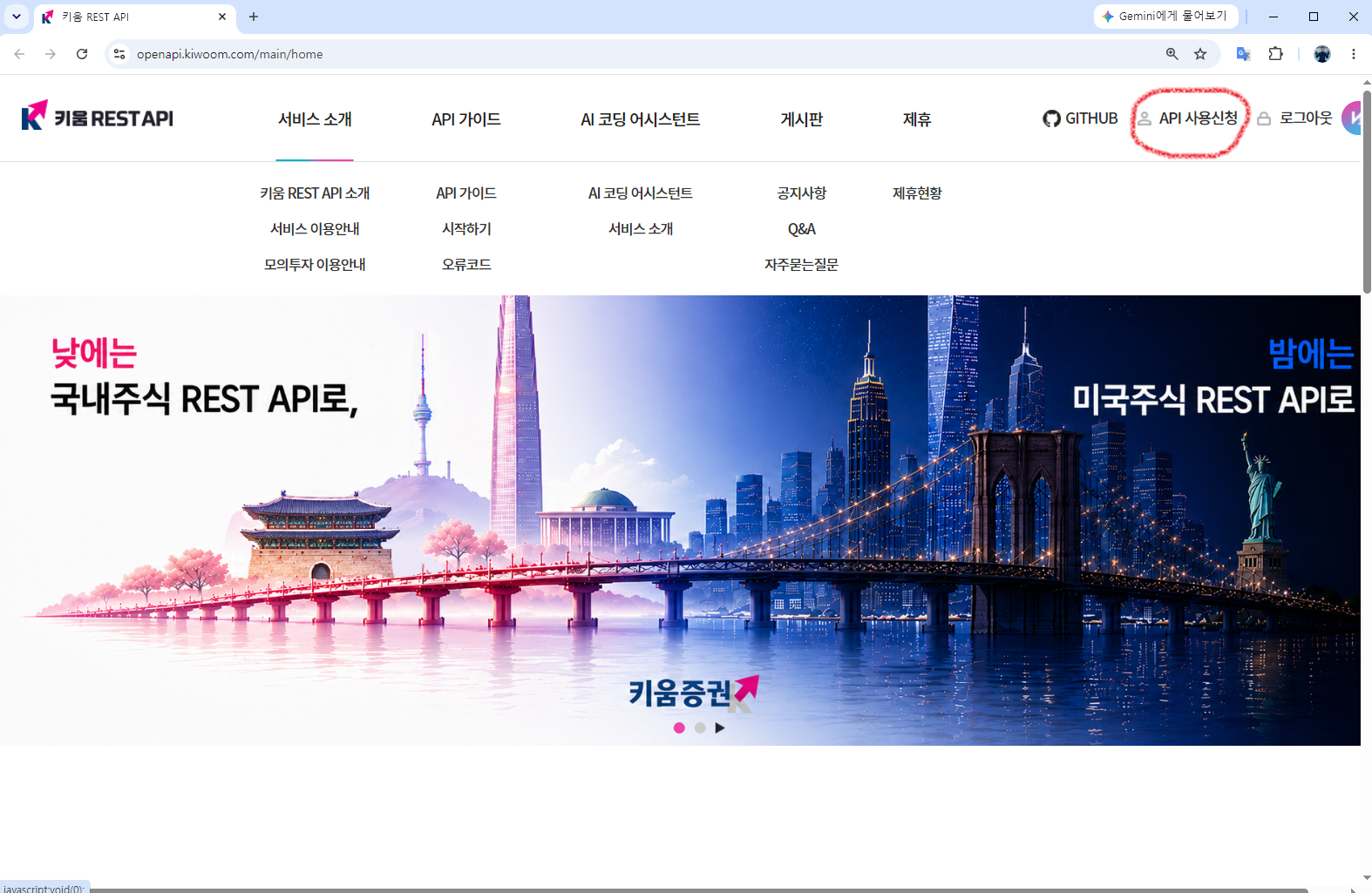Image resolution: width=1372 pixels, height=893 pixels.
Task: Open the tab search dropdown arrow
Action: point(17,17)
